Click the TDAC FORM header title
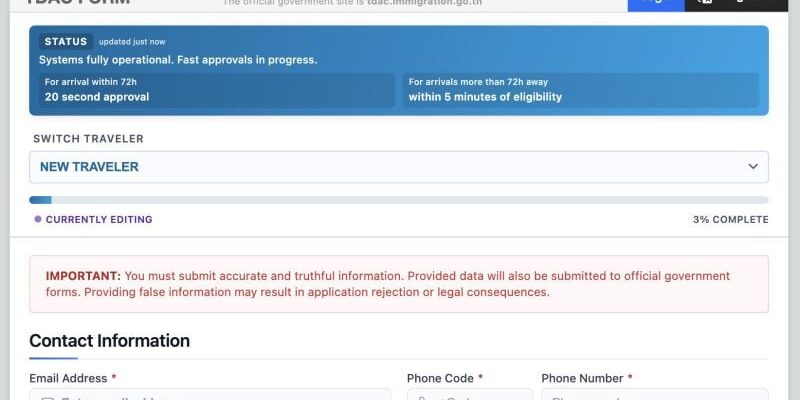This screenshot has width=800, height=400. point(78,2)
